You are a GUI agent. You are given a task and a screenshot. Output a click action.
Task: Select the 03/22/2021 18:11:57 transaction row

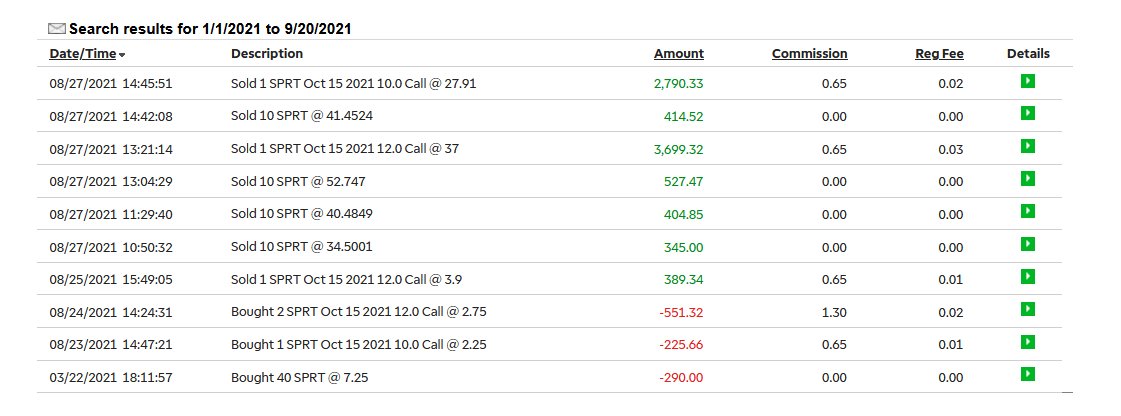[x=555, y=377]
